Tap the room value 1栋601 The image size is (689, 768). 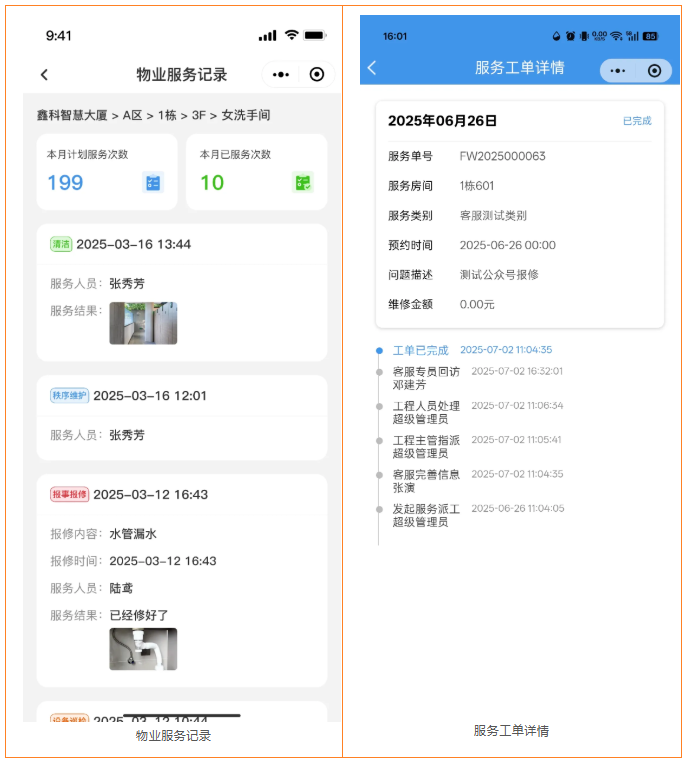477,186
